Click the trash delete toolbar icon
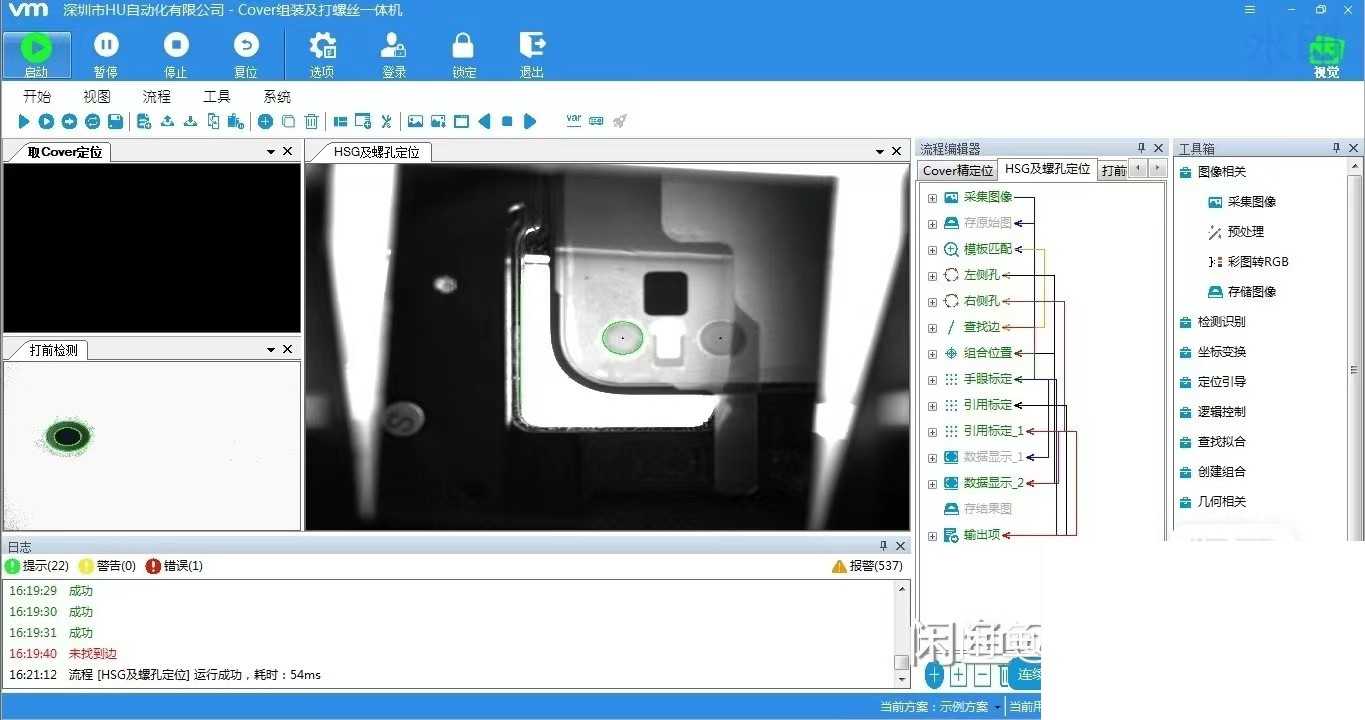 pos(312,121)
